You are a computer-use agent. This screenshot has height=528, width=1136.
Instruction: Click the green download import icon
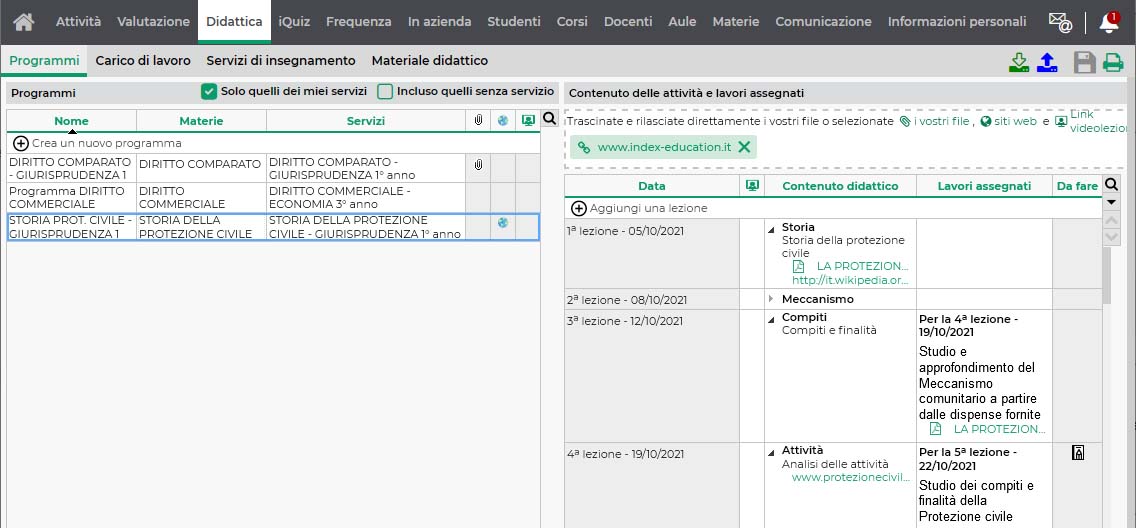tap(1019, 62)
